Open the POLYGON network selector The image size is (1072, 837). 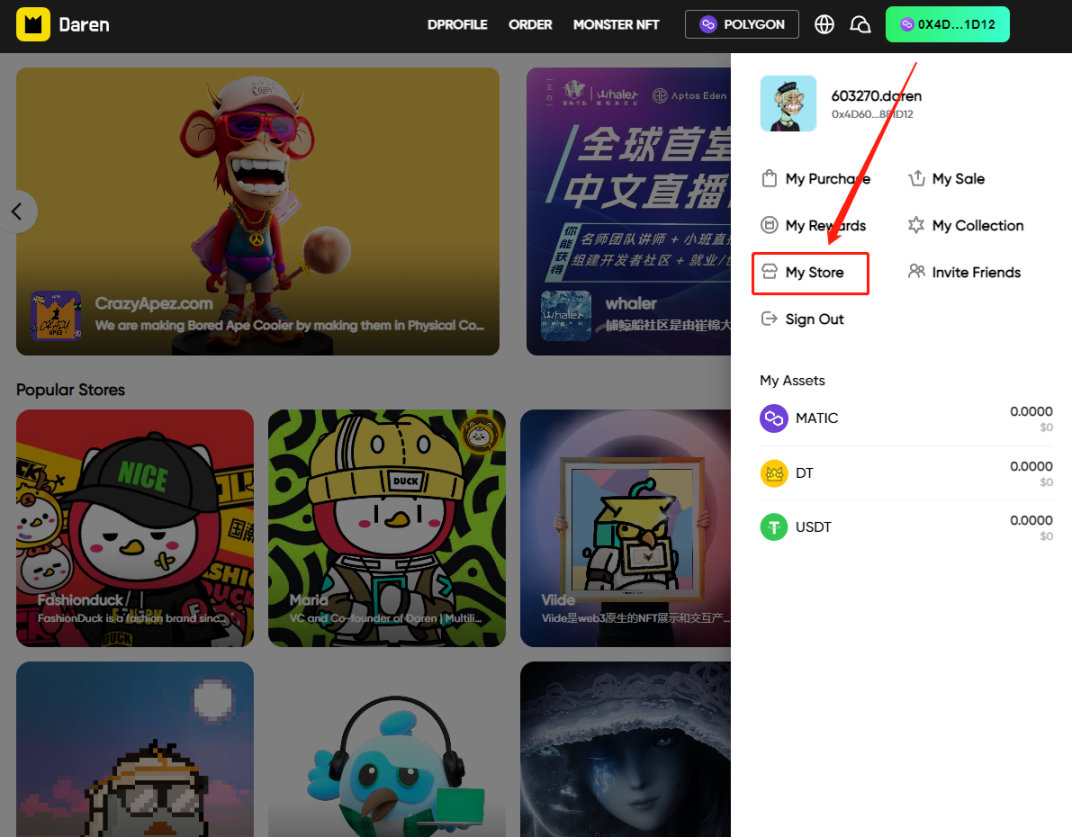tap(742, 24)
